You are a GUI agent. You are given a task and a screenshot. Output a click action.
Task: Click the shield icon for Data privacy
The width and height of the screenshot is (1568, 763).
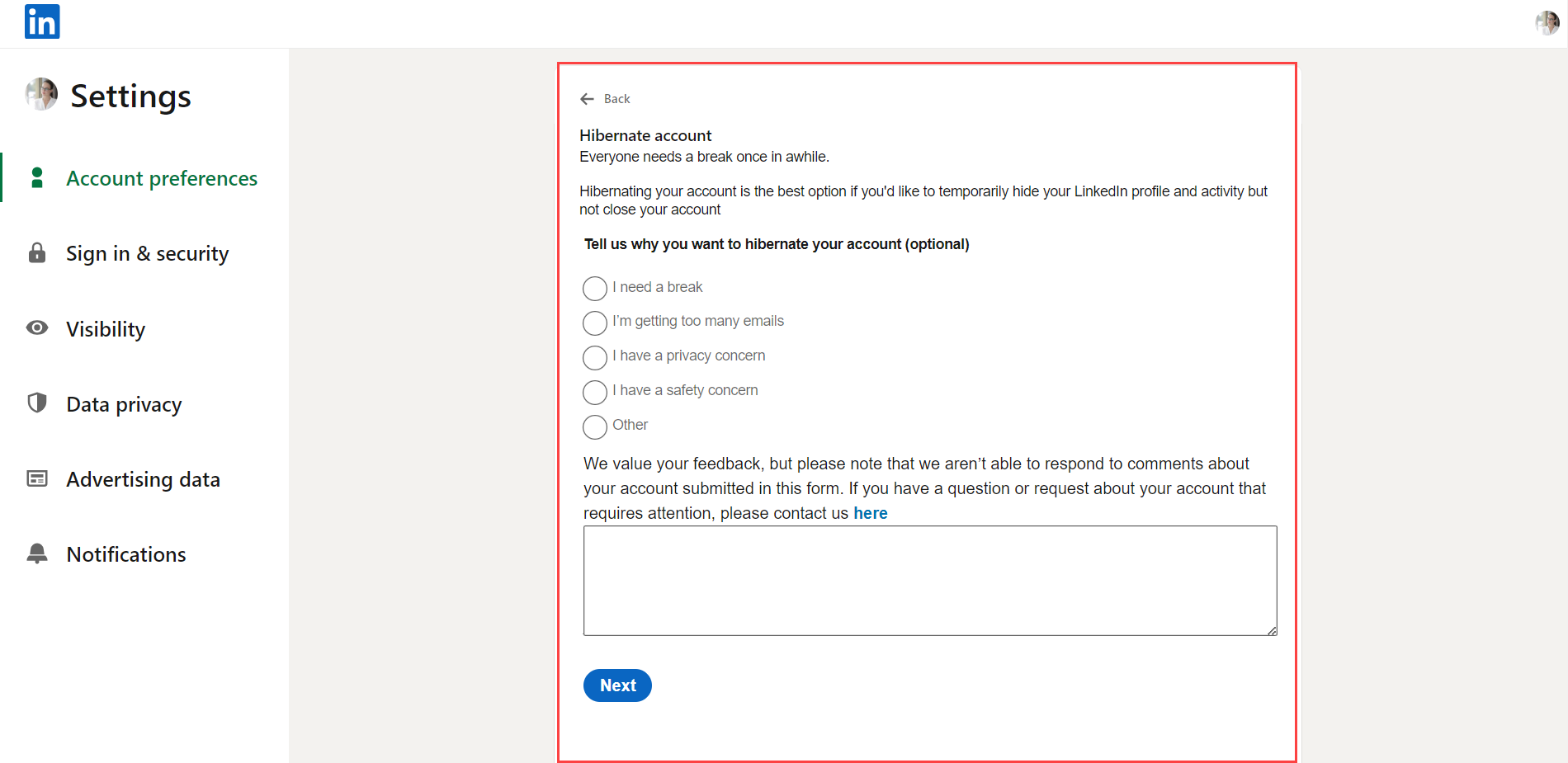click(37, 403)
